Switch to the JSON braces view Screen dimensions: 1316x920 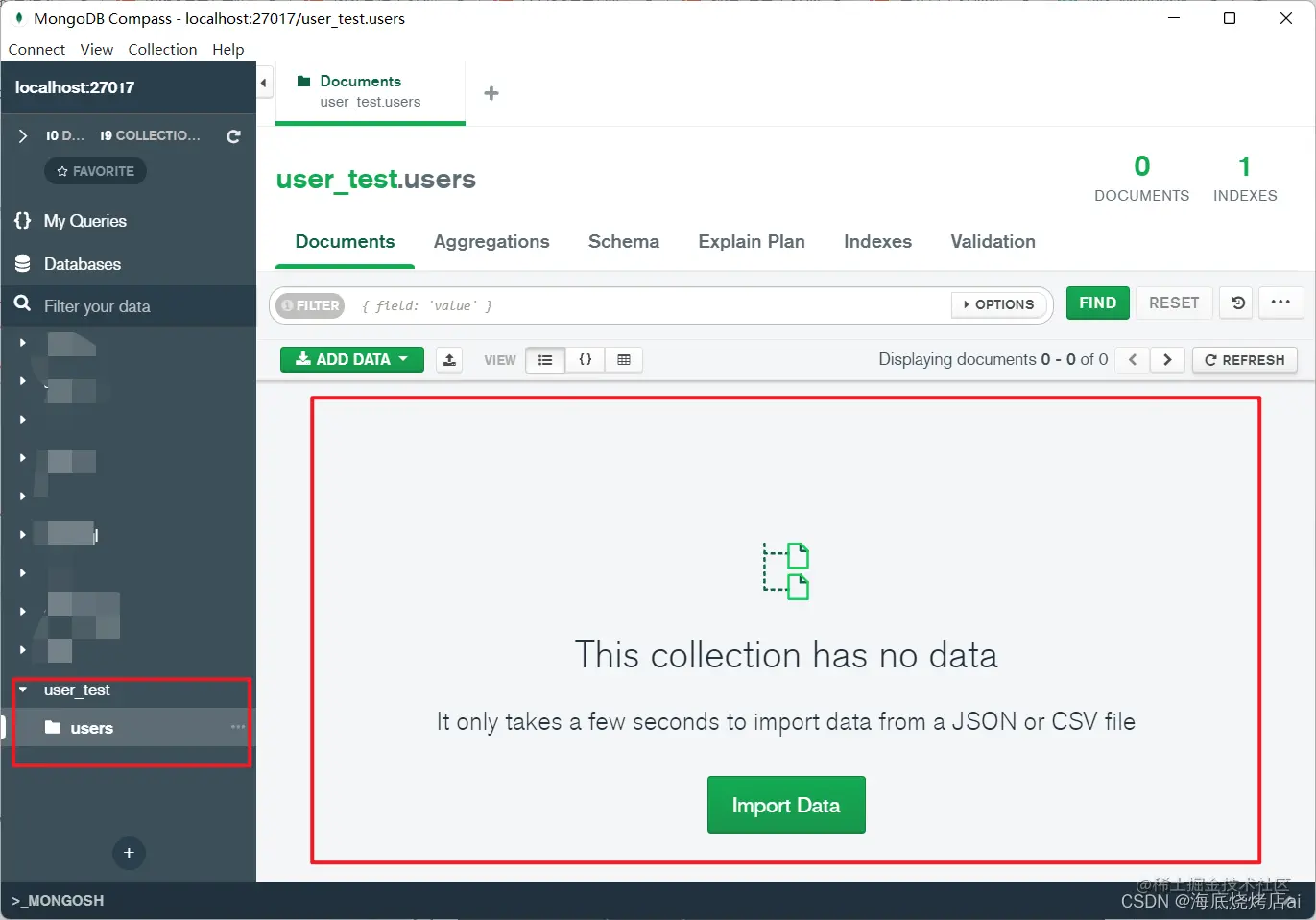tap(586, 360)
